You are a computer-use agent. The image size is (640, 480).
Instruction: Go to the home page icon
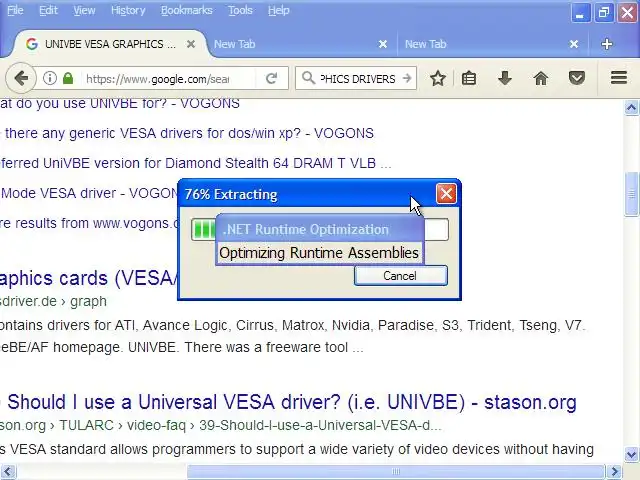pyautogui.click(x=541, y=78)
